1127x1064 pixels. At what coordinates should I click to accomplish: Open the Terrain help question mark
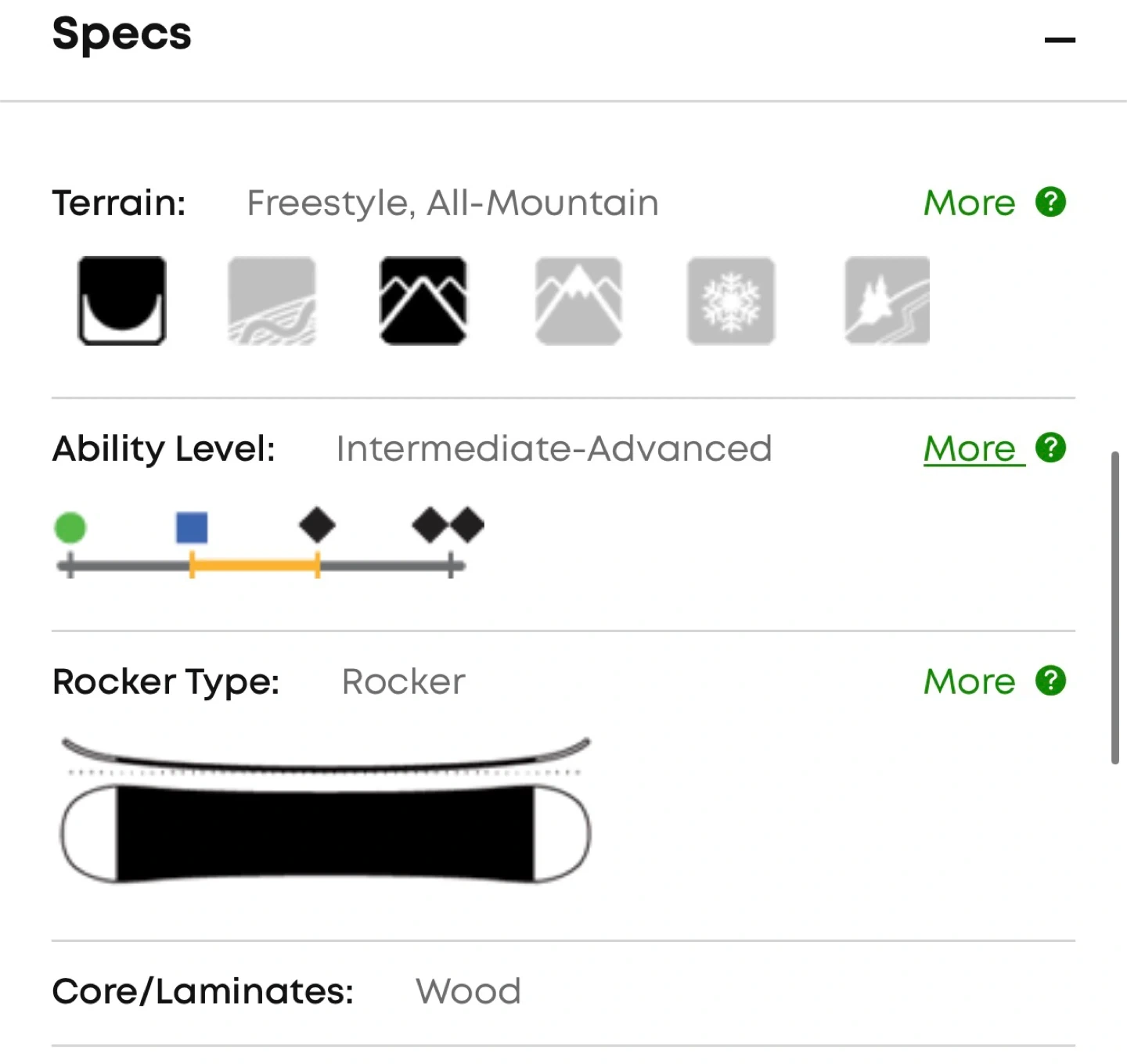point(1050,202)
